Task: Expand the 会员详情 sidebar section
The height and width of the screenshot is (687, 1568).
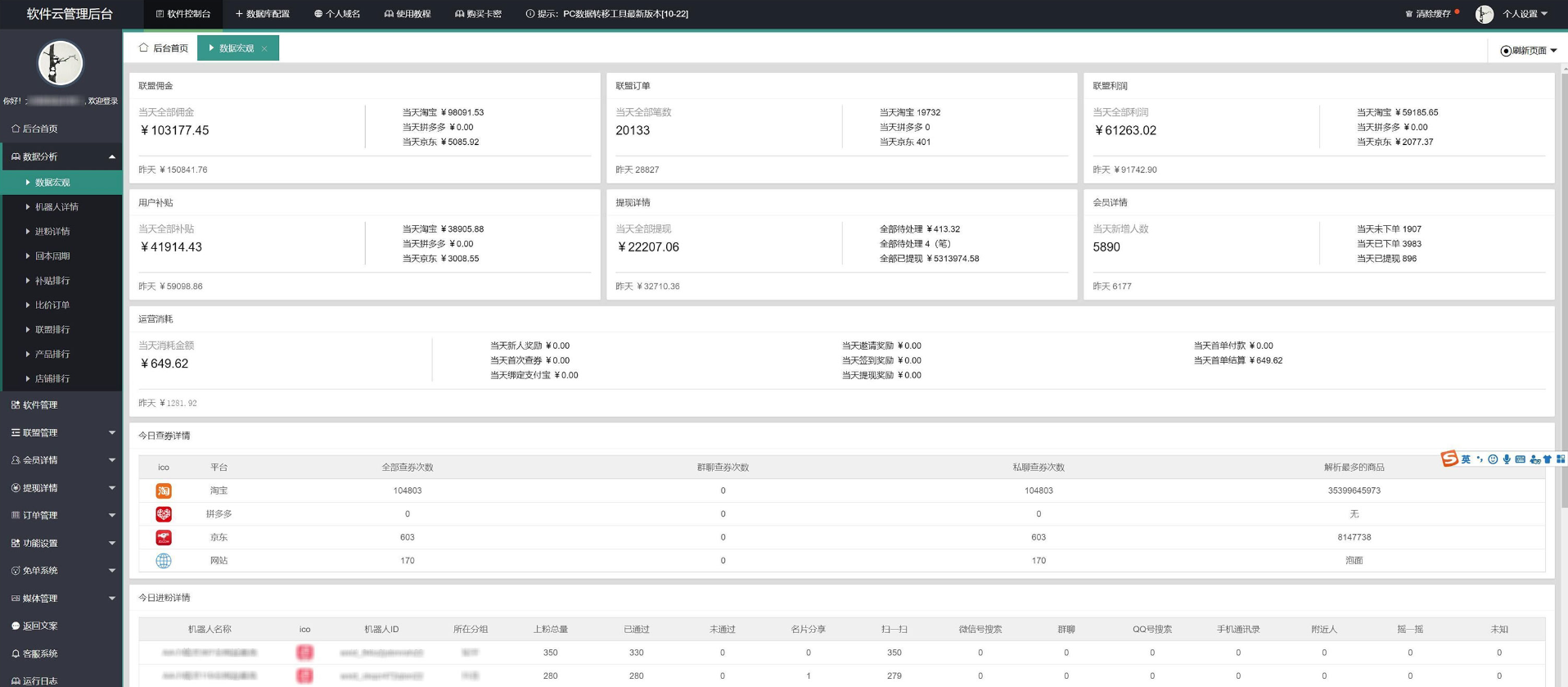Action: click(61, 460)
